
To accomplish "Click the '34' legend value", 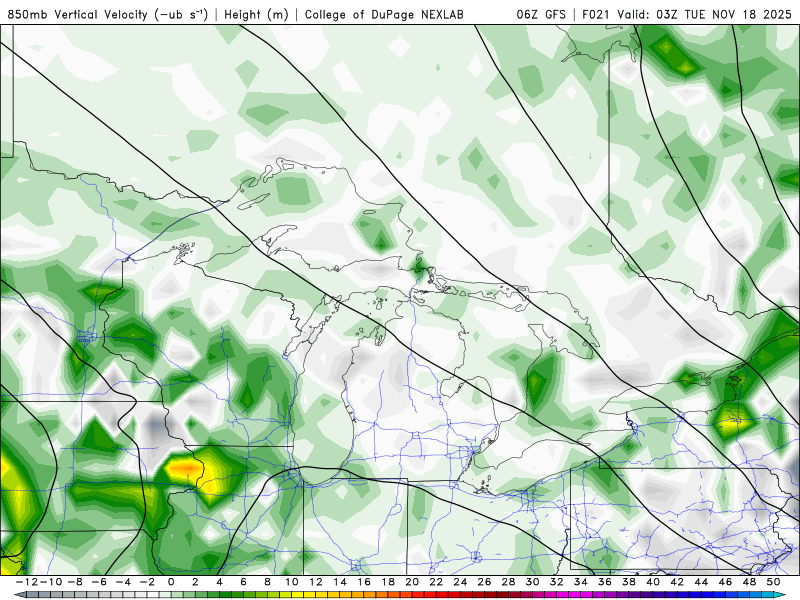I will [581, 582].
